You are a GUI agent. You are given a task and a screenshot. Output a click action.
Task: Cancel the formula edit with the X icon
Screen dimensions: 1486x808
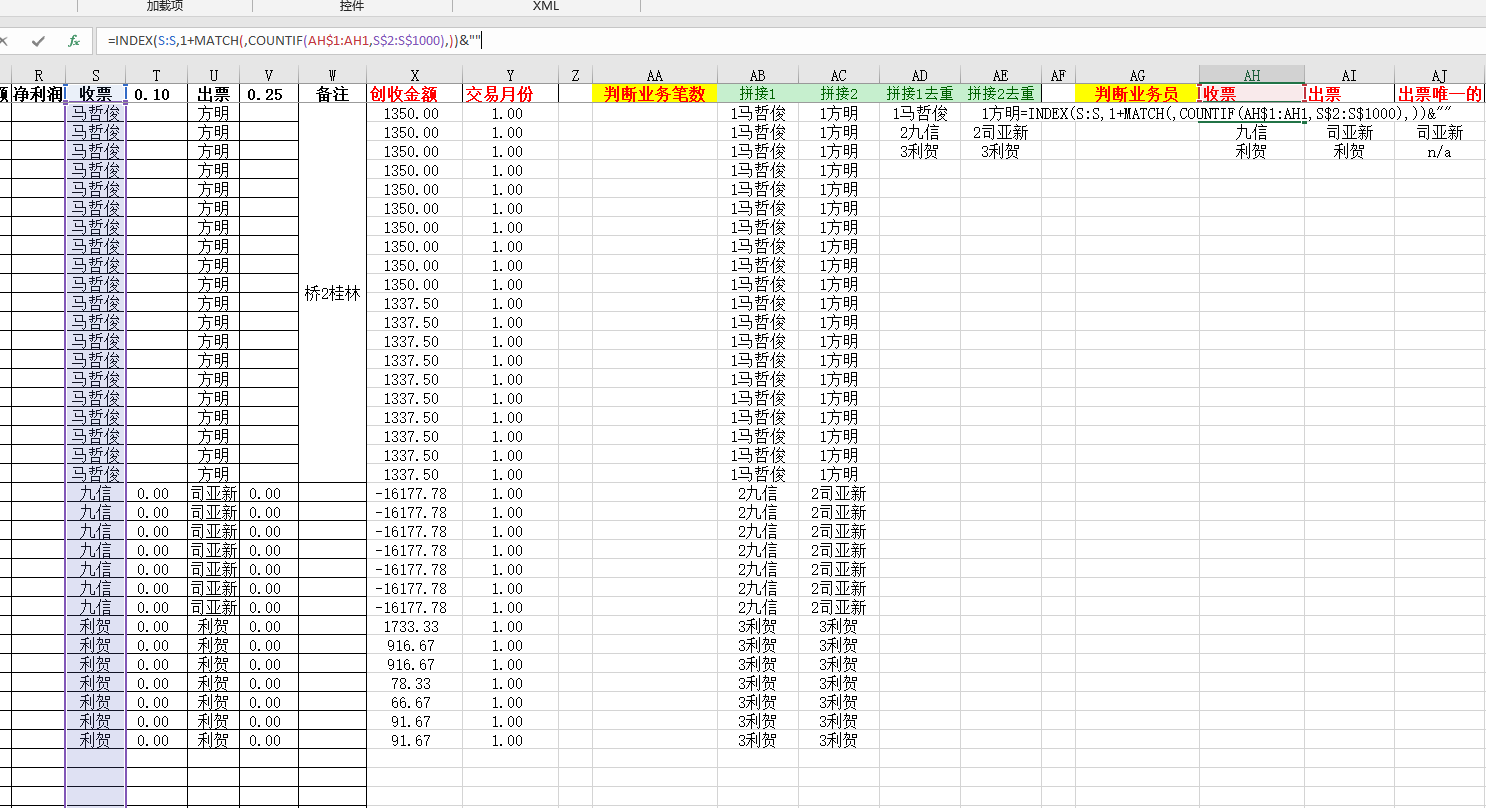point(3,41)
